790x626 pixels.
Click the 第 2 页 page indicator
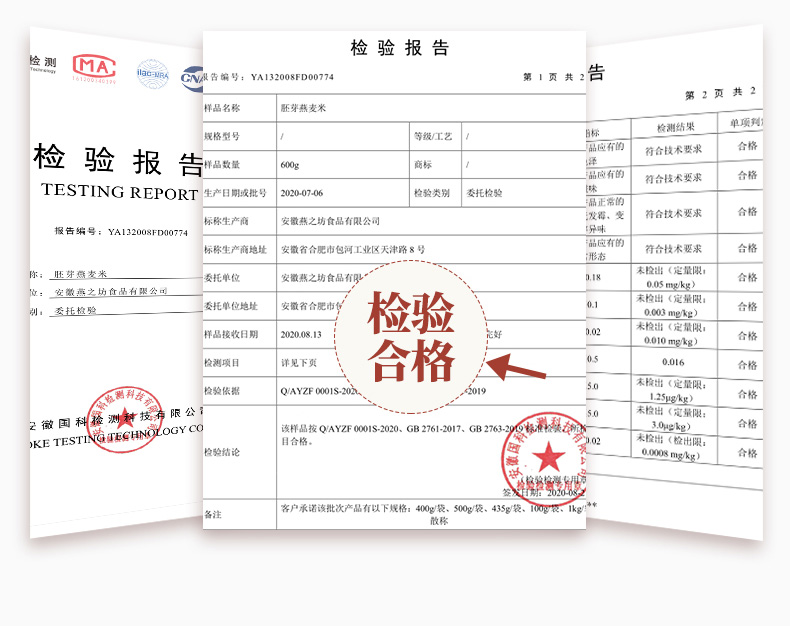tap(719, 93)
